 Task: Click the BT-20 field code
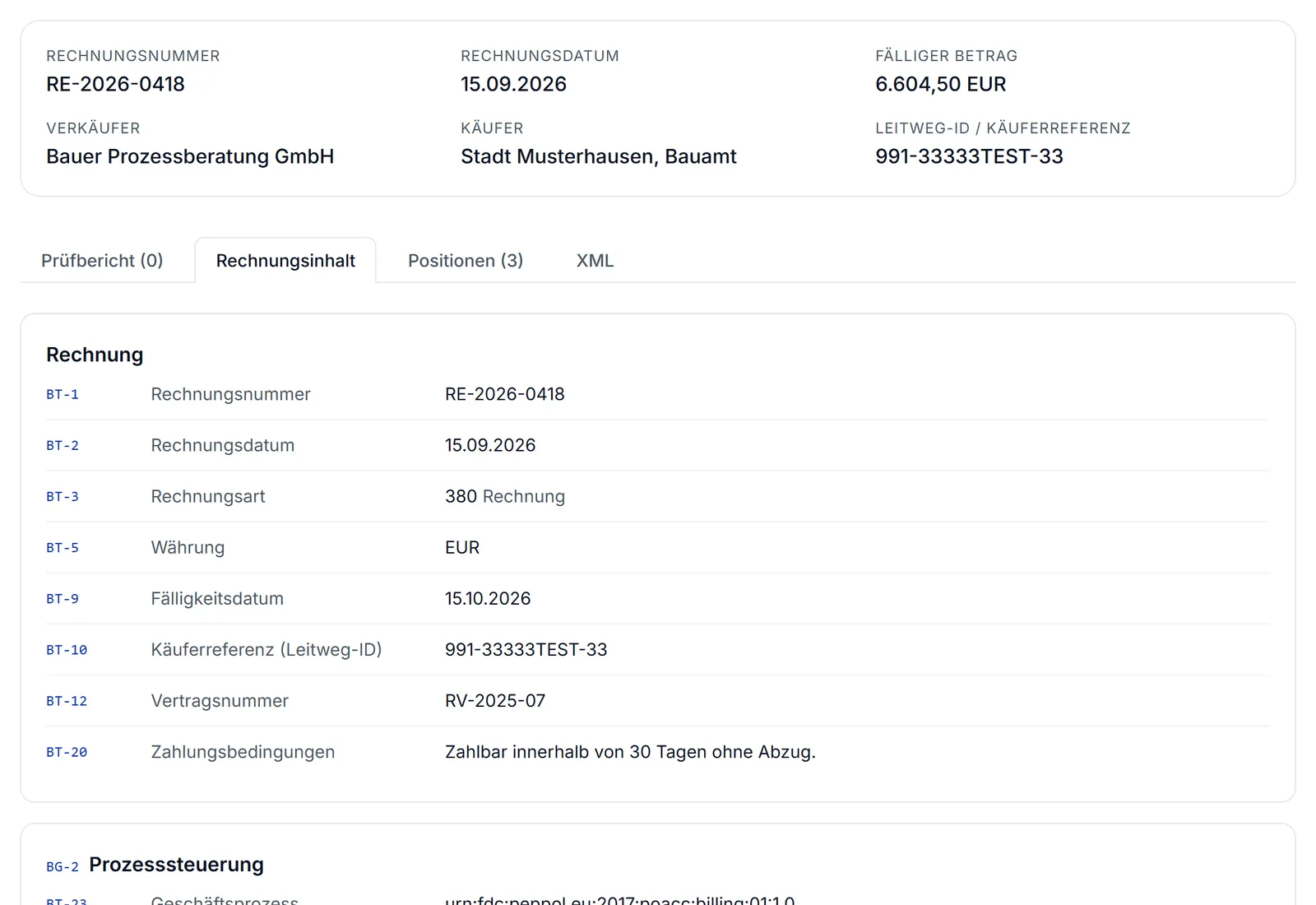click(x=67, y=752)
